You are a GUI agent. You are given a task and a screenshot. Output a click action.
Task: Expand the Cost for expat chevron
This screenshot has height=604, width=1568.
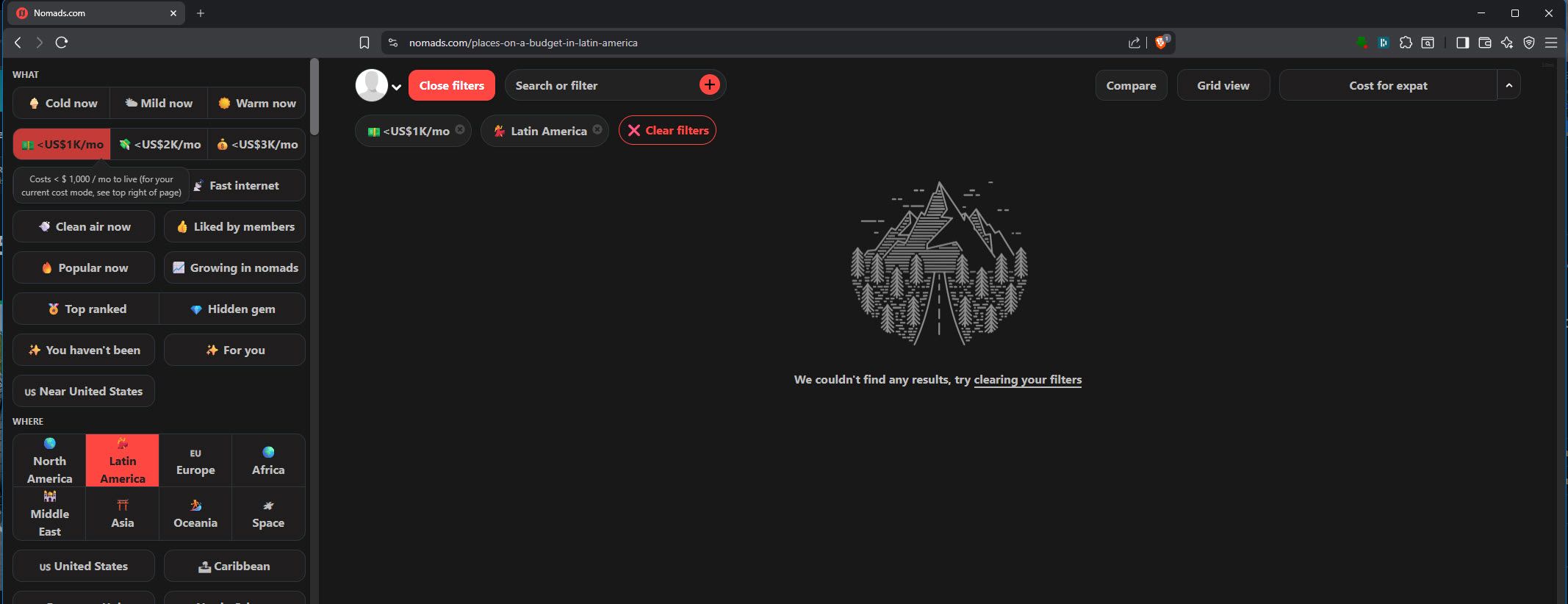(1508, 85)
